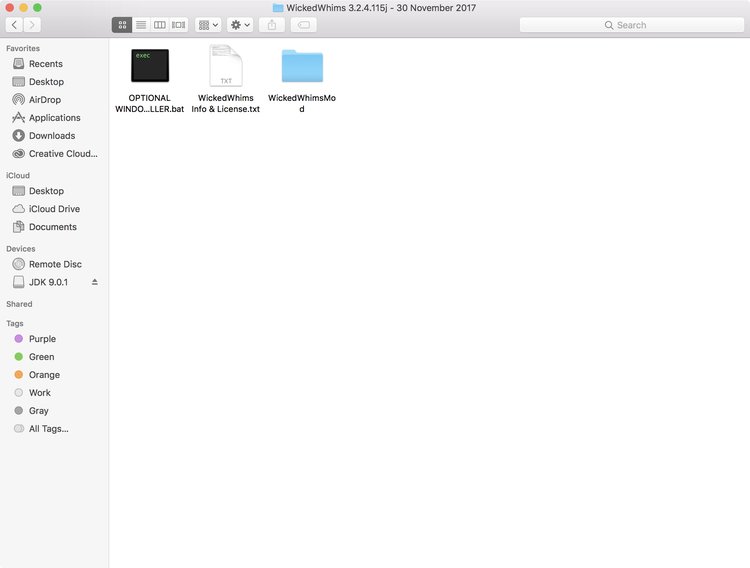Click the Shared section header
750x568 pixels.
click(19, 304)
